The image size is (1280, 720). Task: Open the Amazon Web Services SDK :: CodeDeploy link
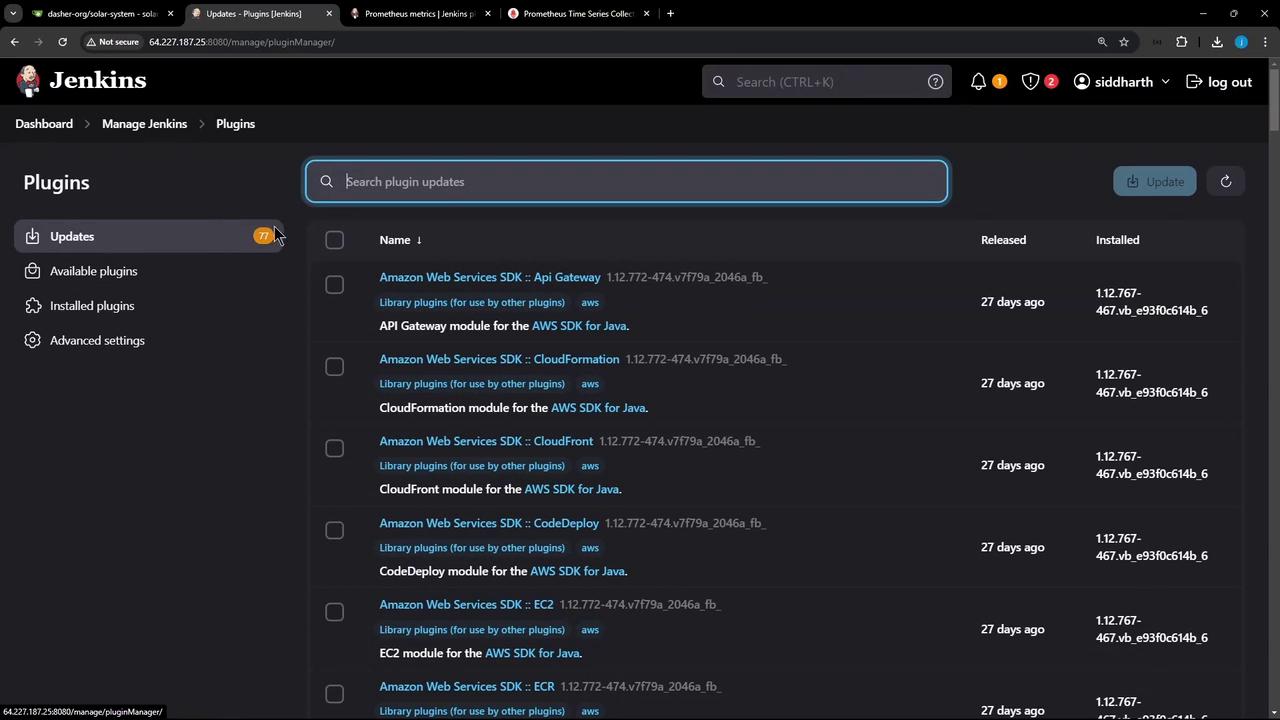click(489, 523)
